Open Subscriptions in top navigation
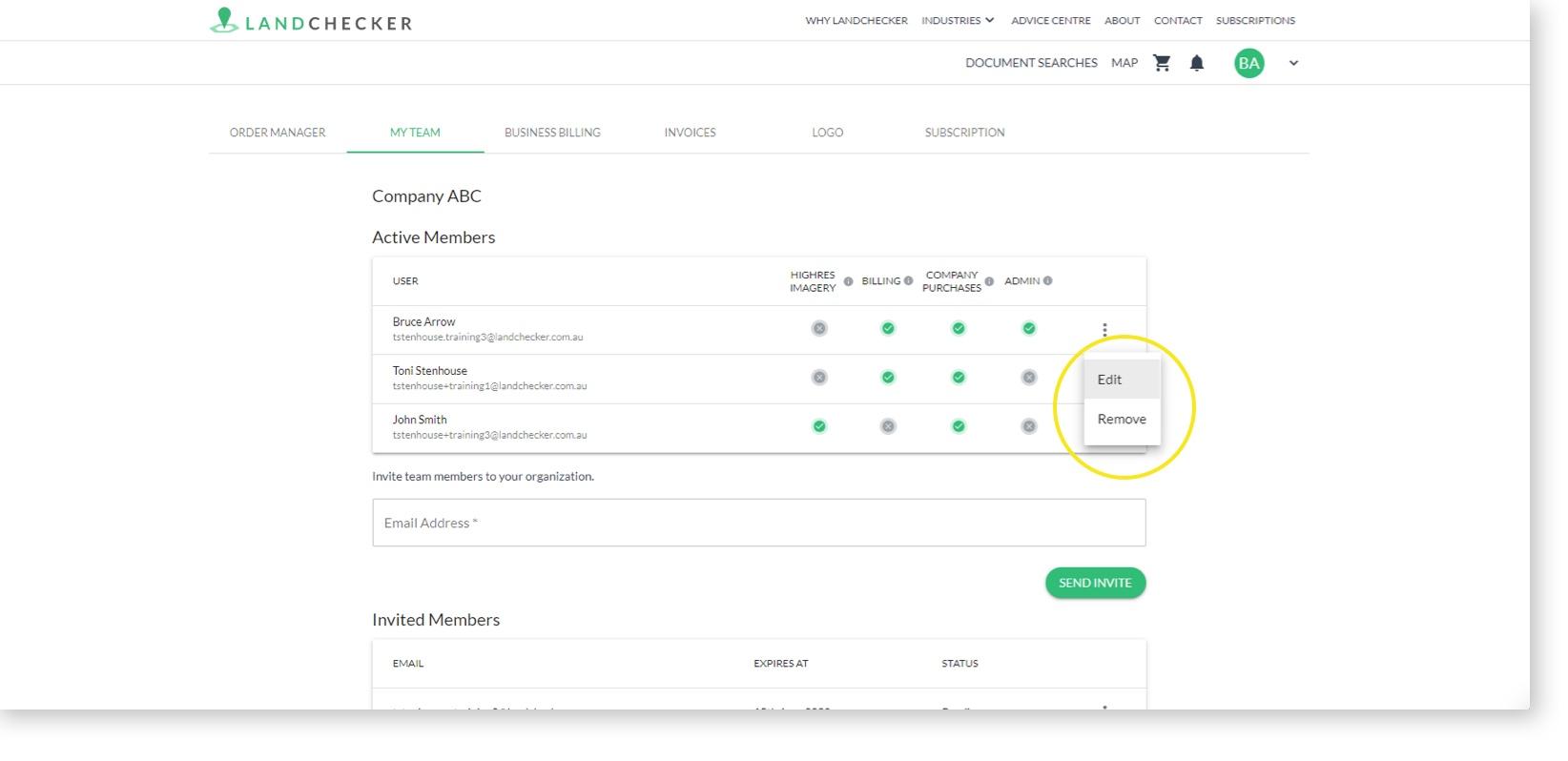Screen dimensions: 1568x761 click(1255, 20)
